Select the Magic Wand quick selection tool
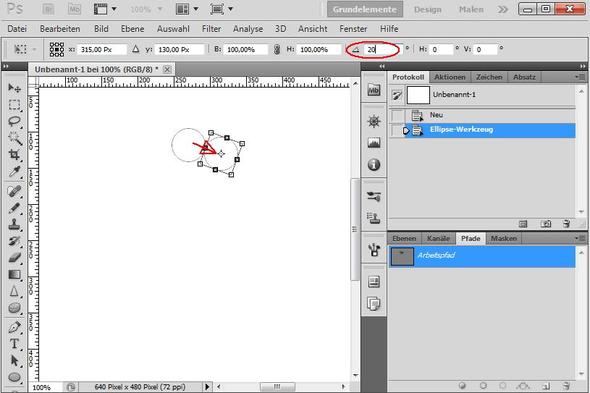The height and width of the screenshot is (393, 590). click(x=14, y=138)
